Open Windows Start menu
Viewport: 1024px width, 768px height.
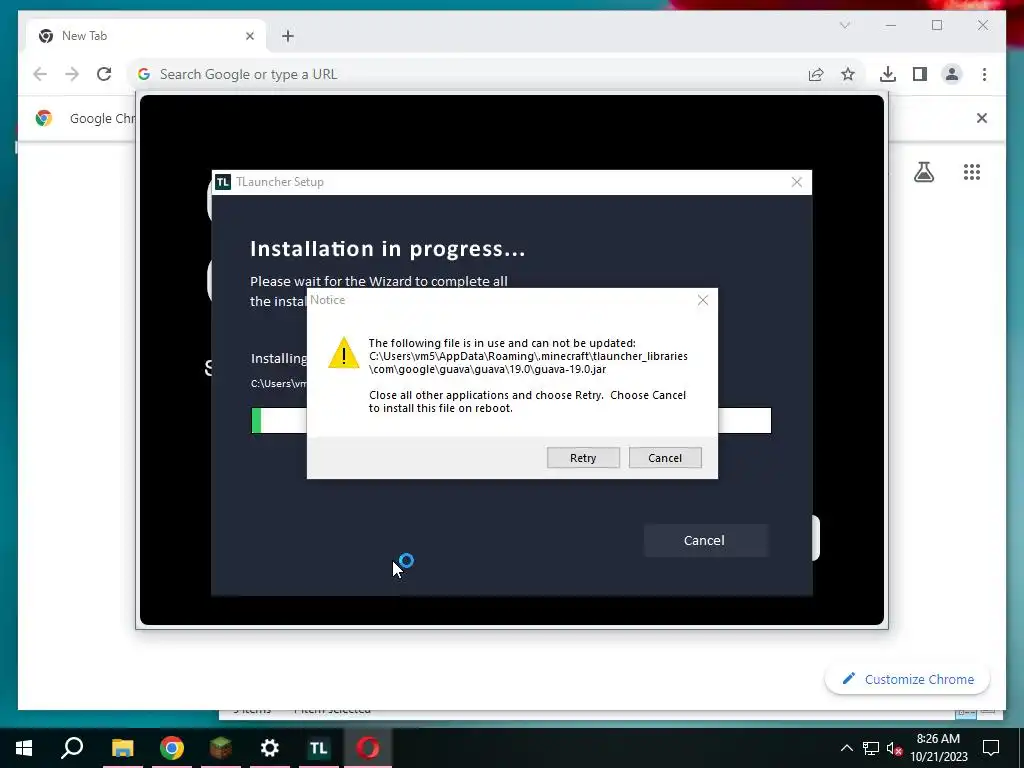tap(24, 748)
